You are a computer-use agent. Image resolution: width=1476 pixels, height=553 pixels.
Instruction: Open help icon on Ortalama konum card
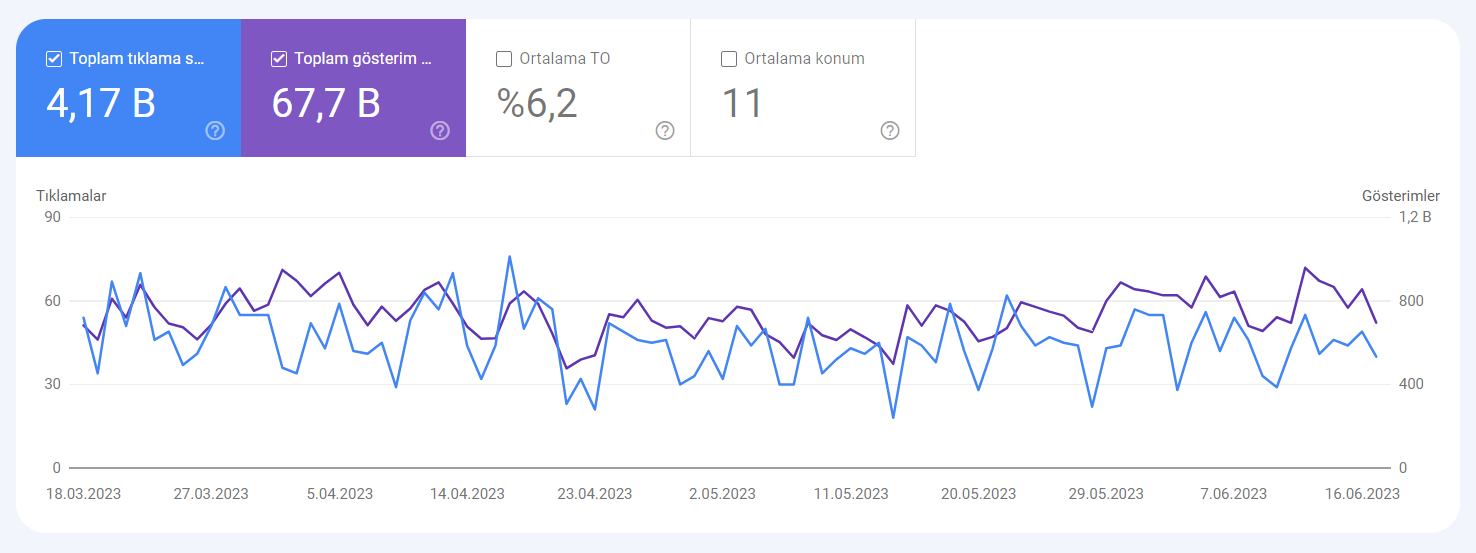click(890, 131)
